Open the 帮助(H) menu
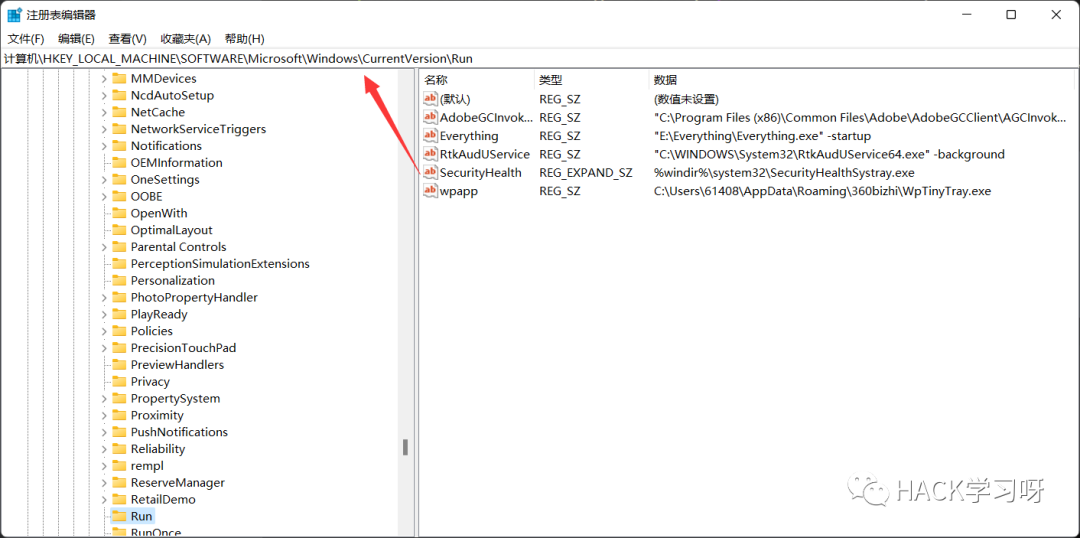Screen dimensions: 1080x538 pyautogui.click(x=245, y=39)
